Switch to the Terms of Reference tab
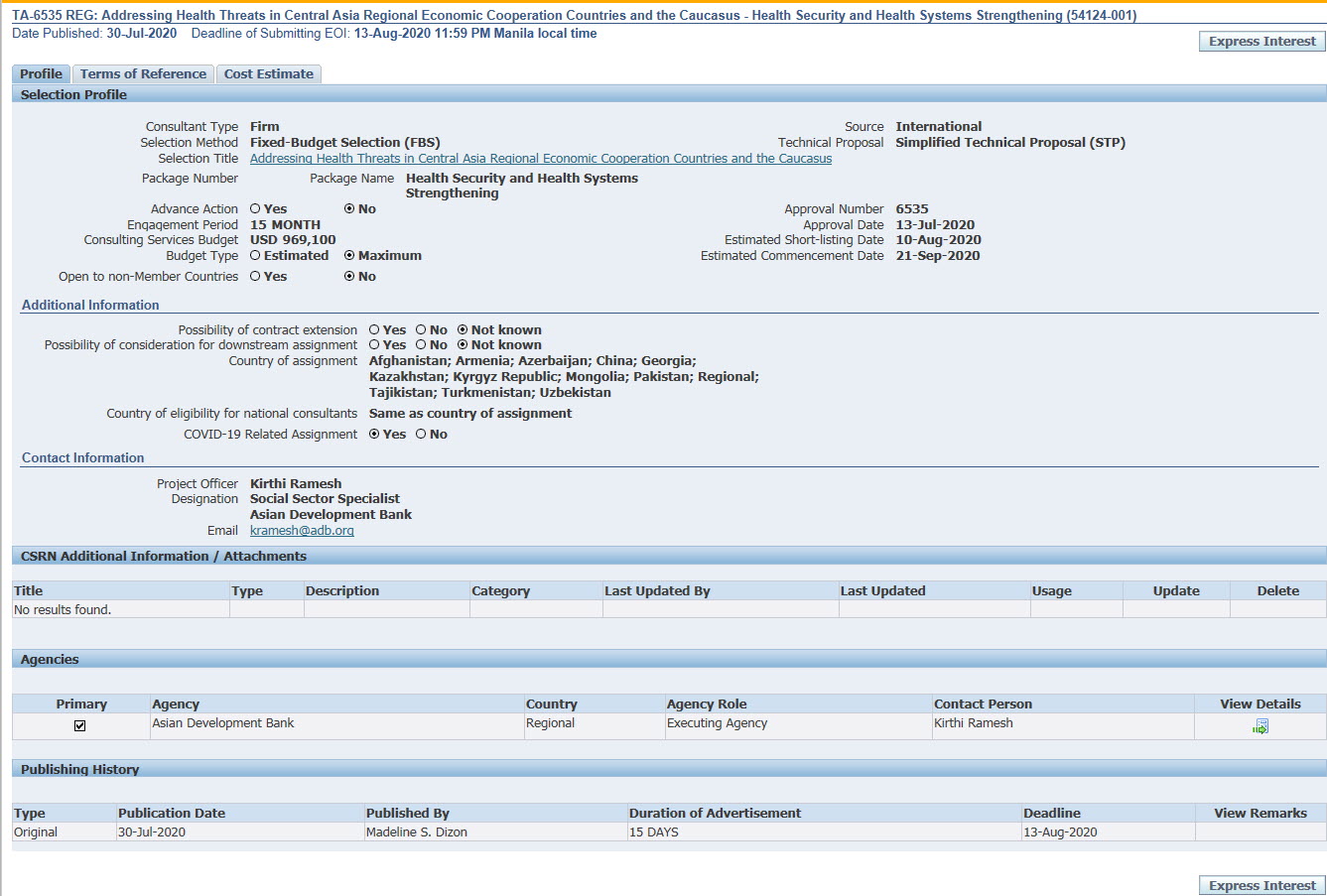The width and height of the screenshot is (1327, 896). pos(143,74)
